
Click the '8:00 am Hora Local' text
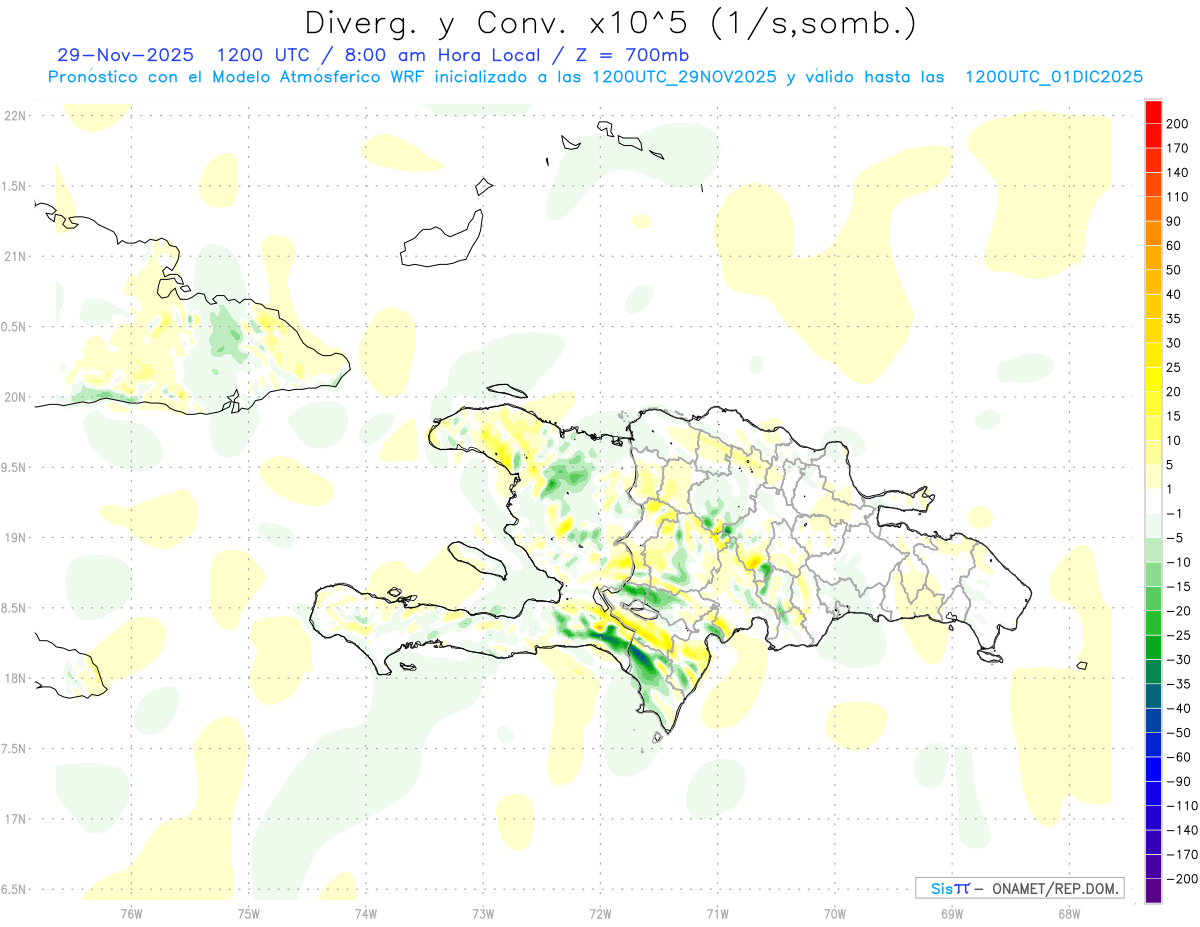[443, 55]
